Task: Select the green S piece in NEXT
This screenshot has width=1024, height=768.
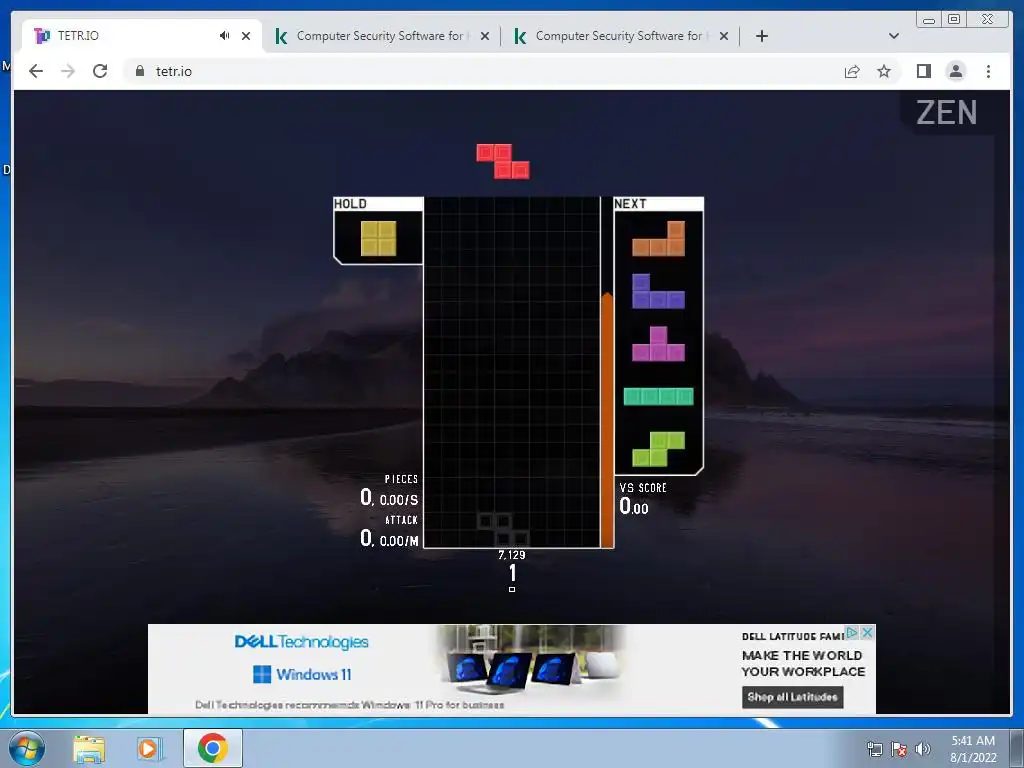Action: click(658, 449)
